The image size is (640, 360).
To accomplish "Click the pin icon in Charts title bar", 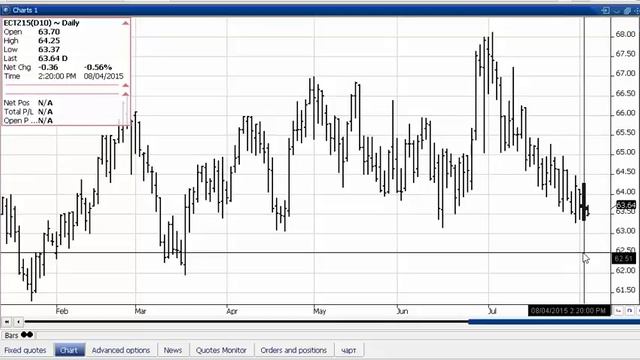I will coord(606,10).
